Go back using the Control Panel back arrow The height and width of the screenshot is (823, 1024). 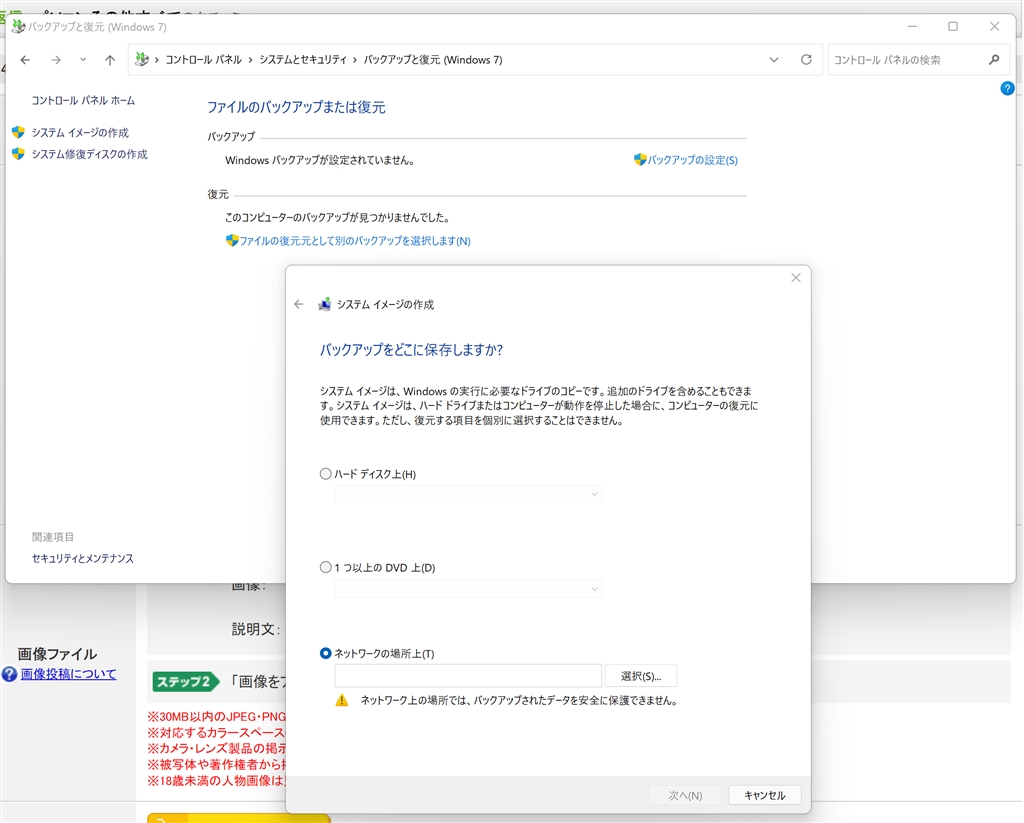[25, 60]
